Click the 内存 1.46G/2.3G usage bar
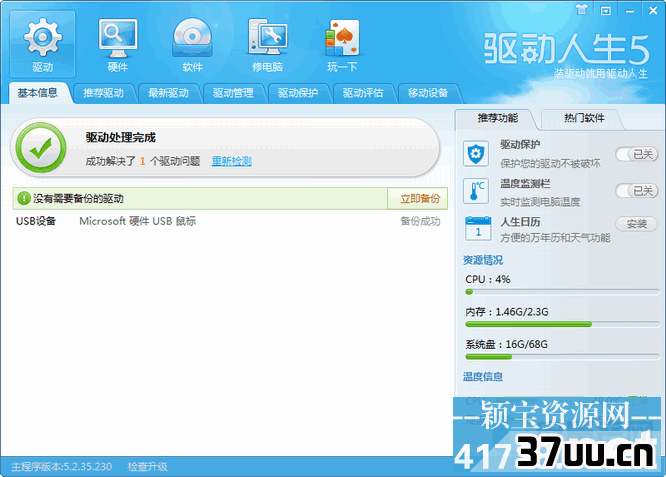The image size is (666, 477). pos(562,324)
